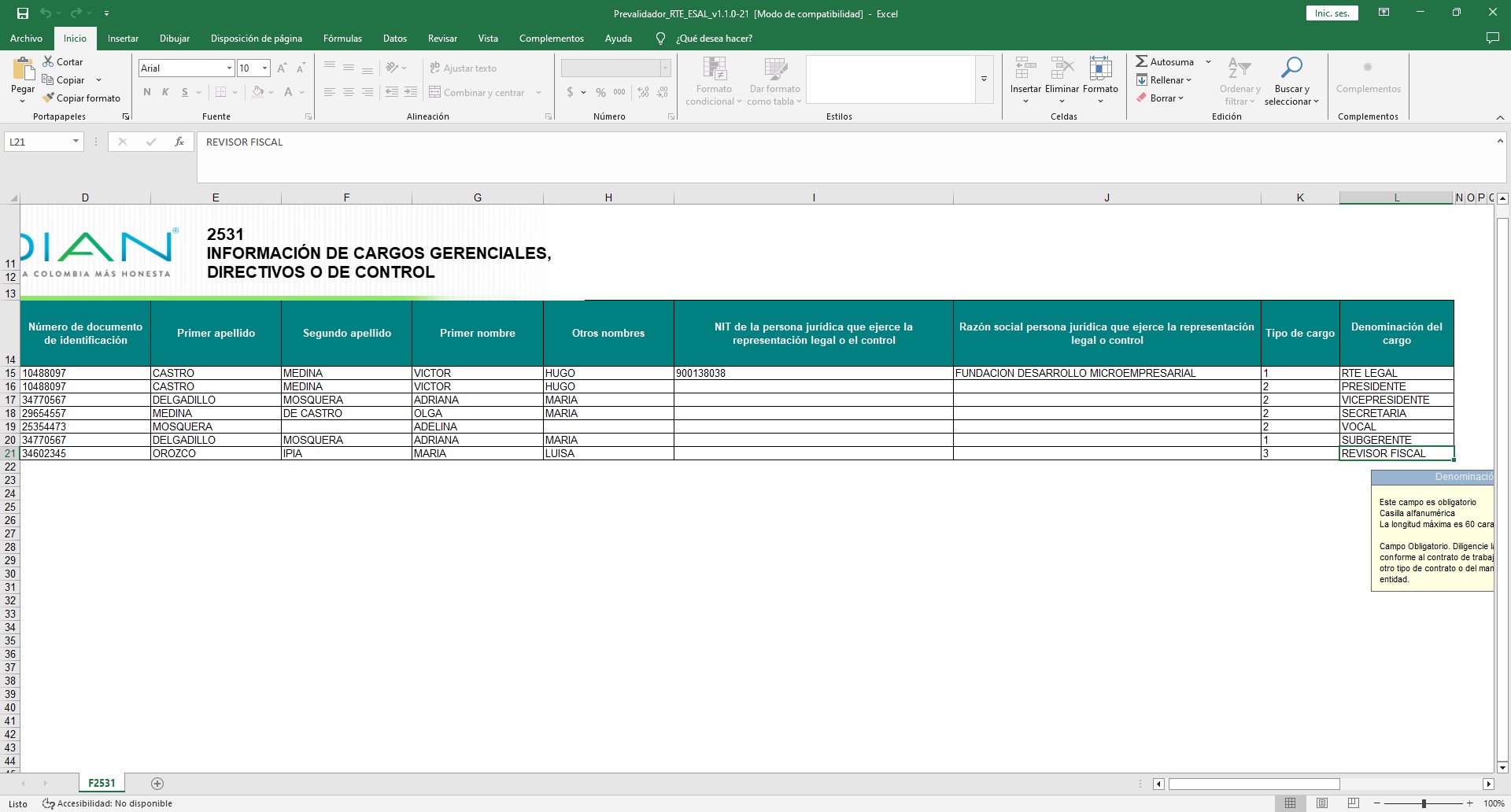Open the font size dropdown
The image size is (1511, 812).
265,68
